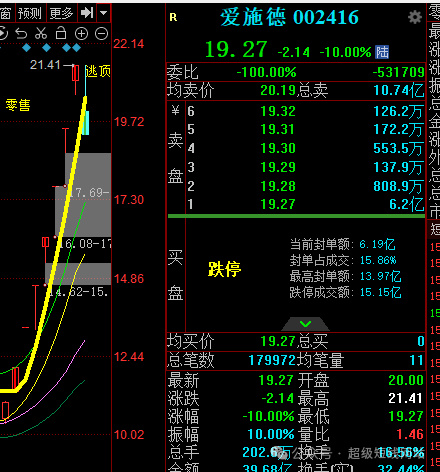Open the 更多 menu tab
The image size is (440, 472).
(61, 13)
